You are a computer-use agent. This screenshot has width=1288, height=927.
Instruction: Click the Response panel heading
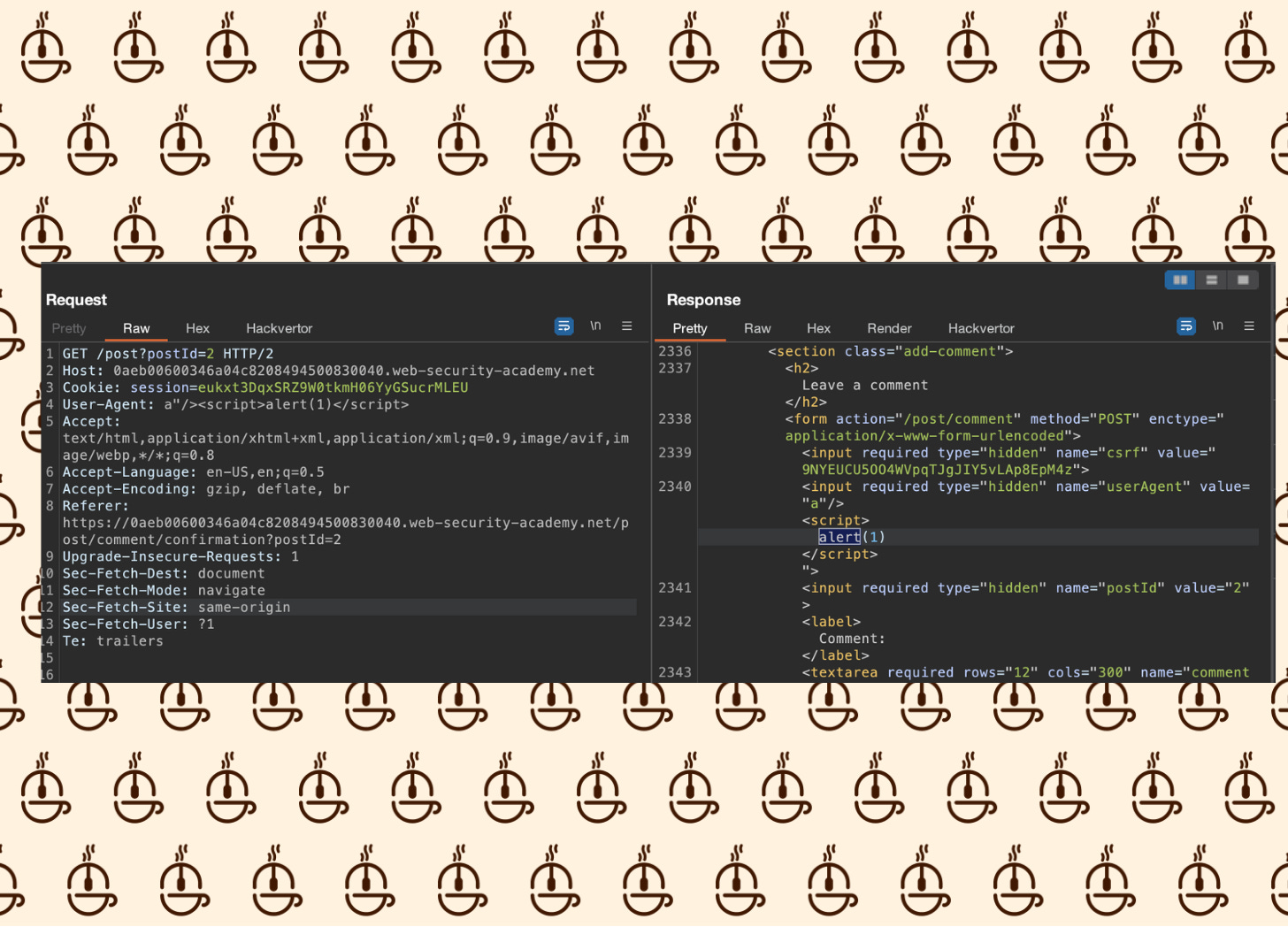click(703, 300)
